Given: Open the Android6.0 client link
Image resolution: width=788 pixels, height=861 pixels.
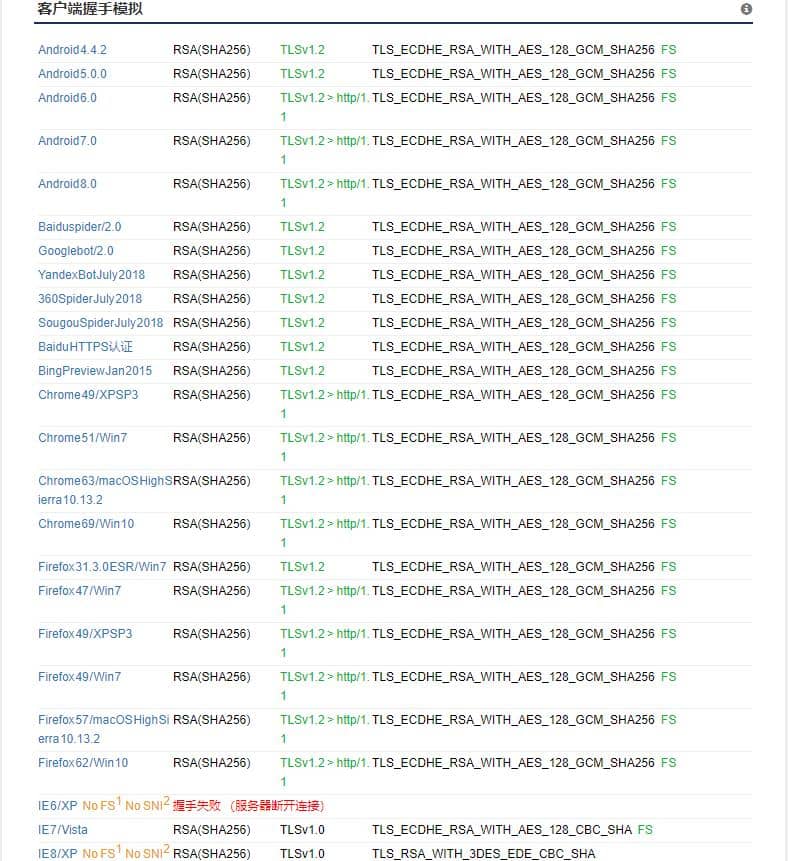Looking at the screenshot, I should (x=67, y=98).
